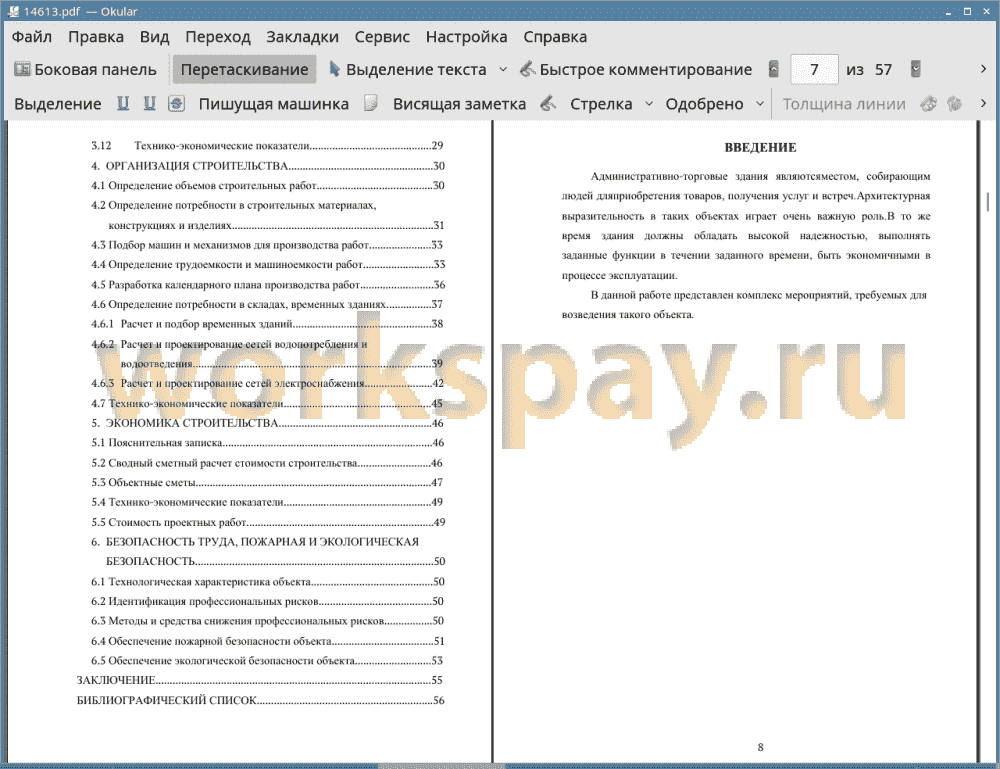Screen dimensions: 1000x769
Task: Click contents line '6.2 Идентификация профессиональных рисков'
Action: [x=267, y=601]
